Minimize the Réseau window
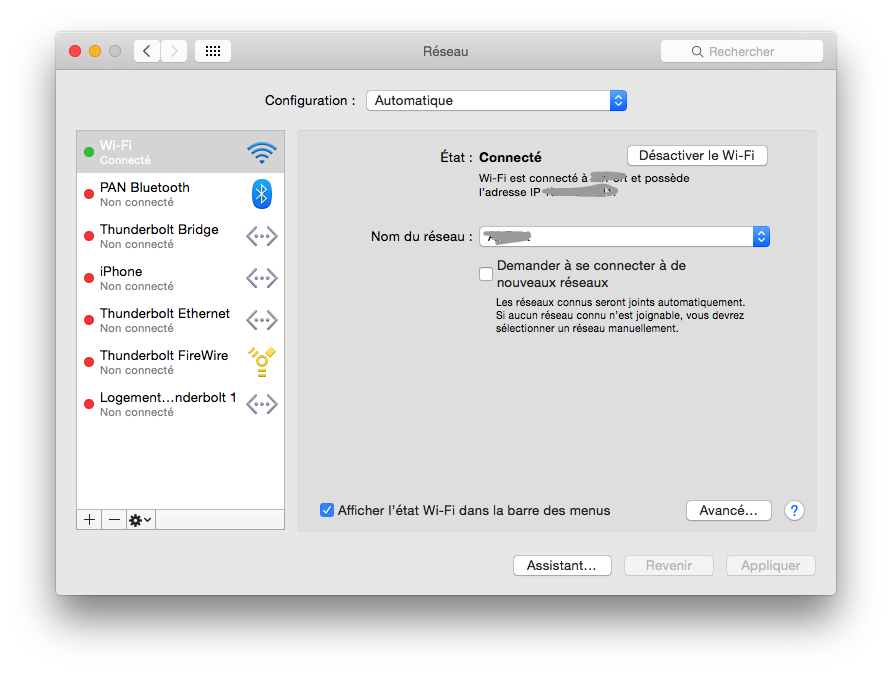Viewport: 892px width, 675px height. click(95, 51)
